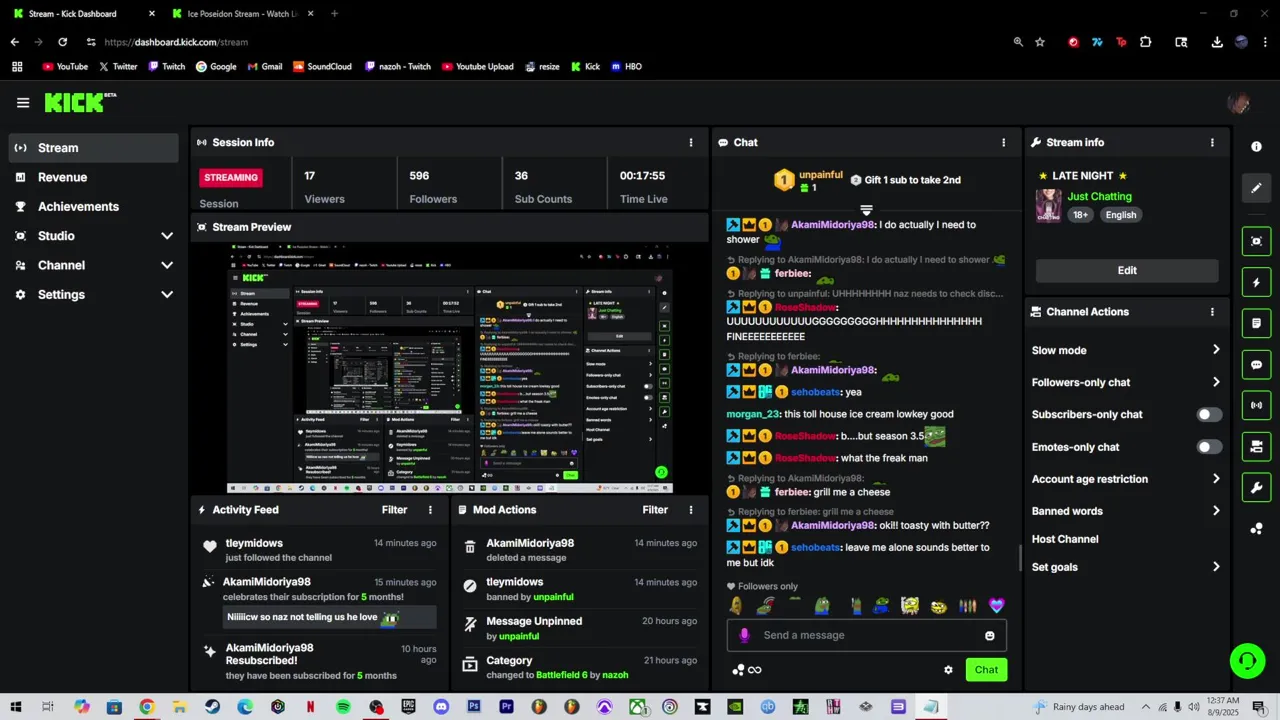Viewport: 1280px width, 720px height.
Task: Open Spotify from the taskbar
Action: (x=343, y=707)
